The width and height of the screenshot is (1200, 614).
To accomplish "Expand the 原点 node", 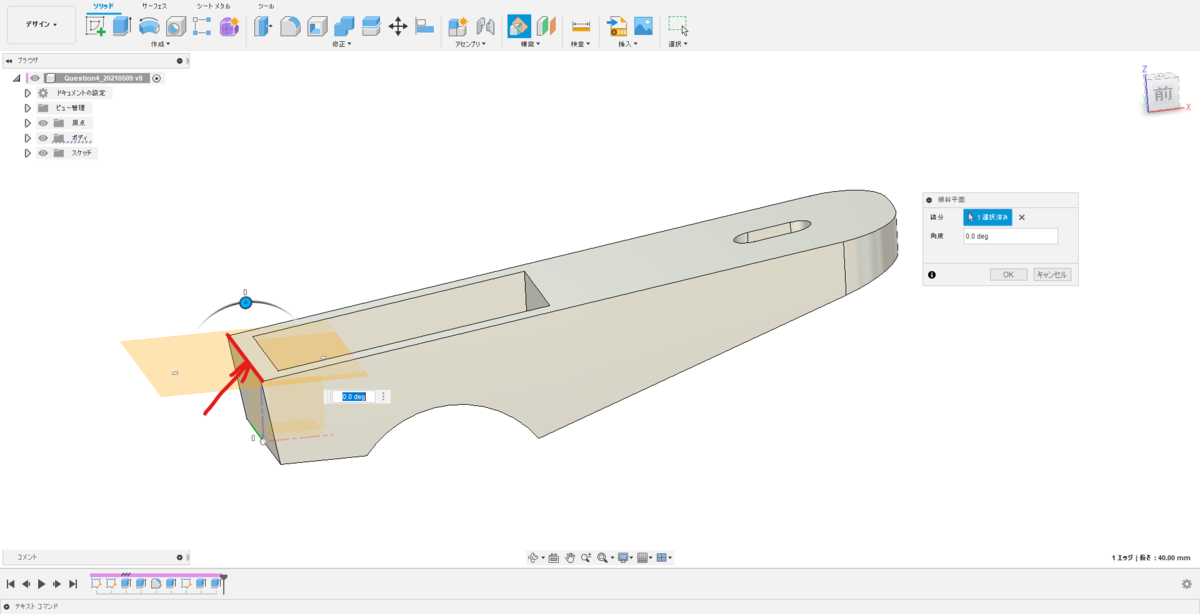I will [x=28, y=123].
